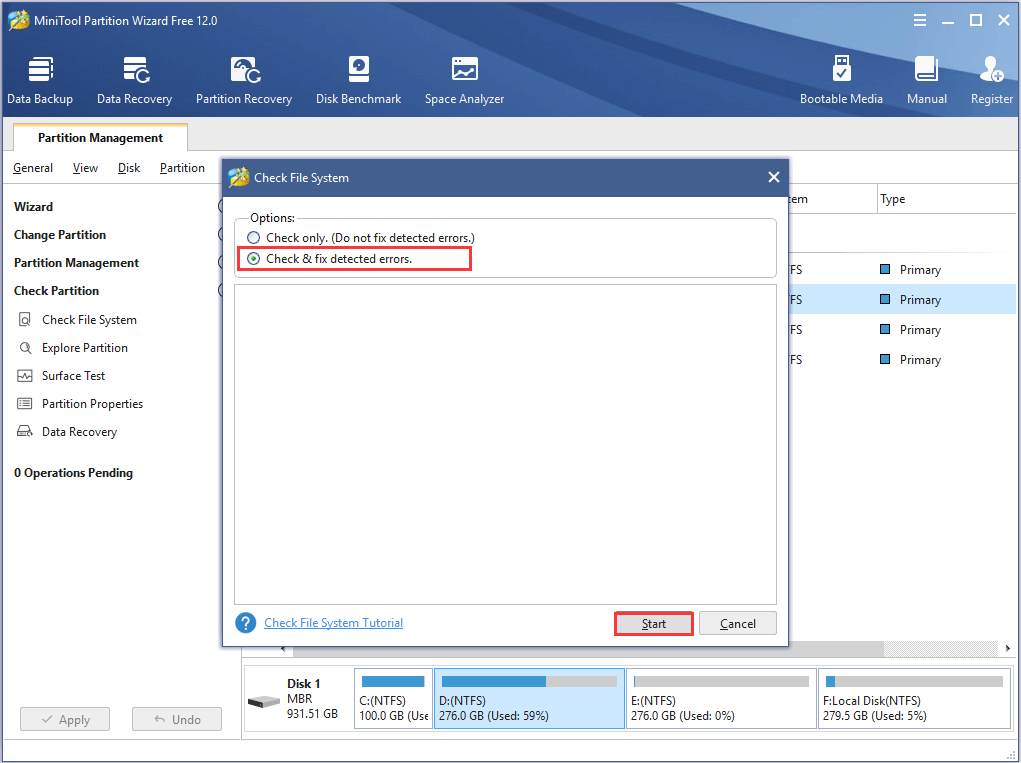Create Bootable Media
1021x763 pixels.
point(841,81)
